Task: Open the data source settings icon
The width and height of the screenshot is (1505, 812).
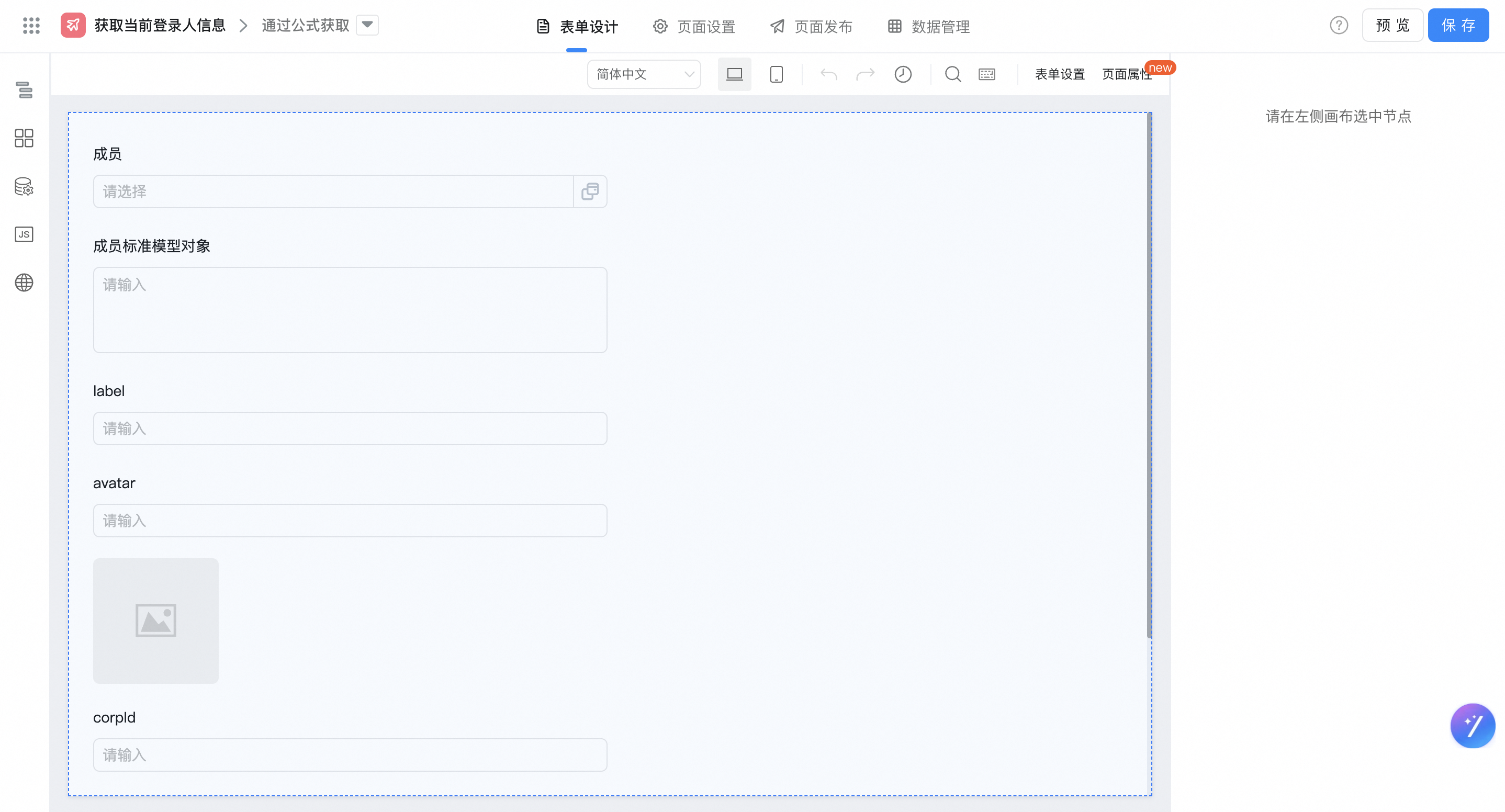Action: point(24,186)
